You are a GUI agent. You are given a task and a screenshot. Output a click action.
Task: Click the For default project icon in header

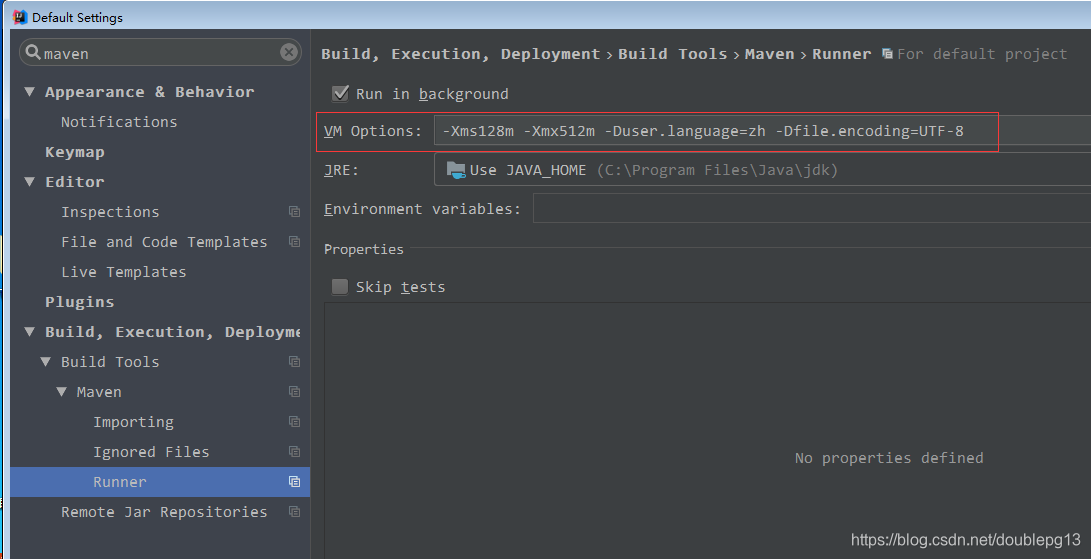887,54
